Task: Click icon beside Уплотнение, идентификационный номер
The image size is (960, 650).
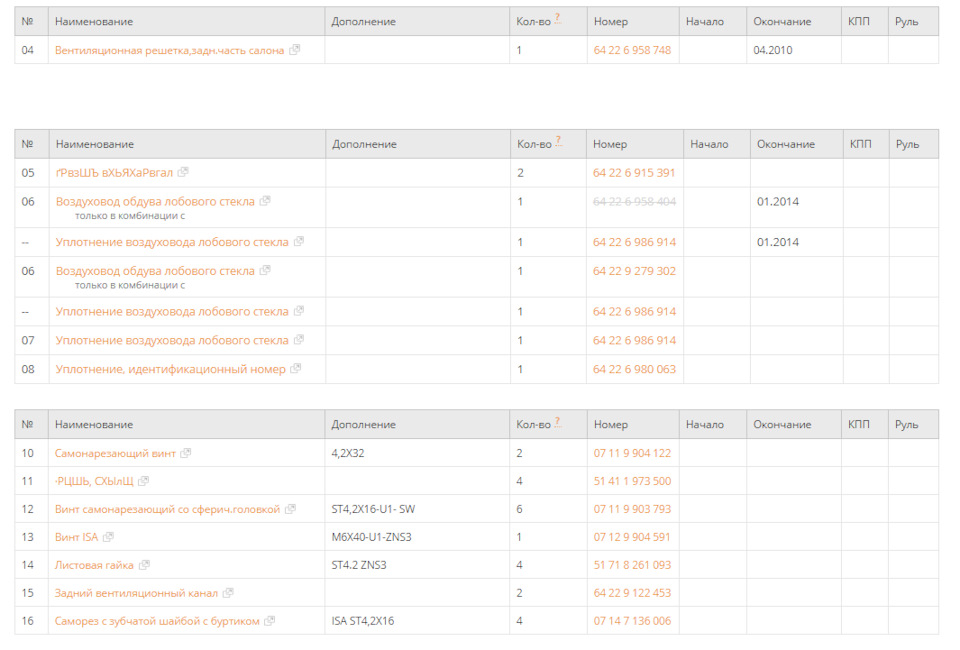Action: pos(296,369)
